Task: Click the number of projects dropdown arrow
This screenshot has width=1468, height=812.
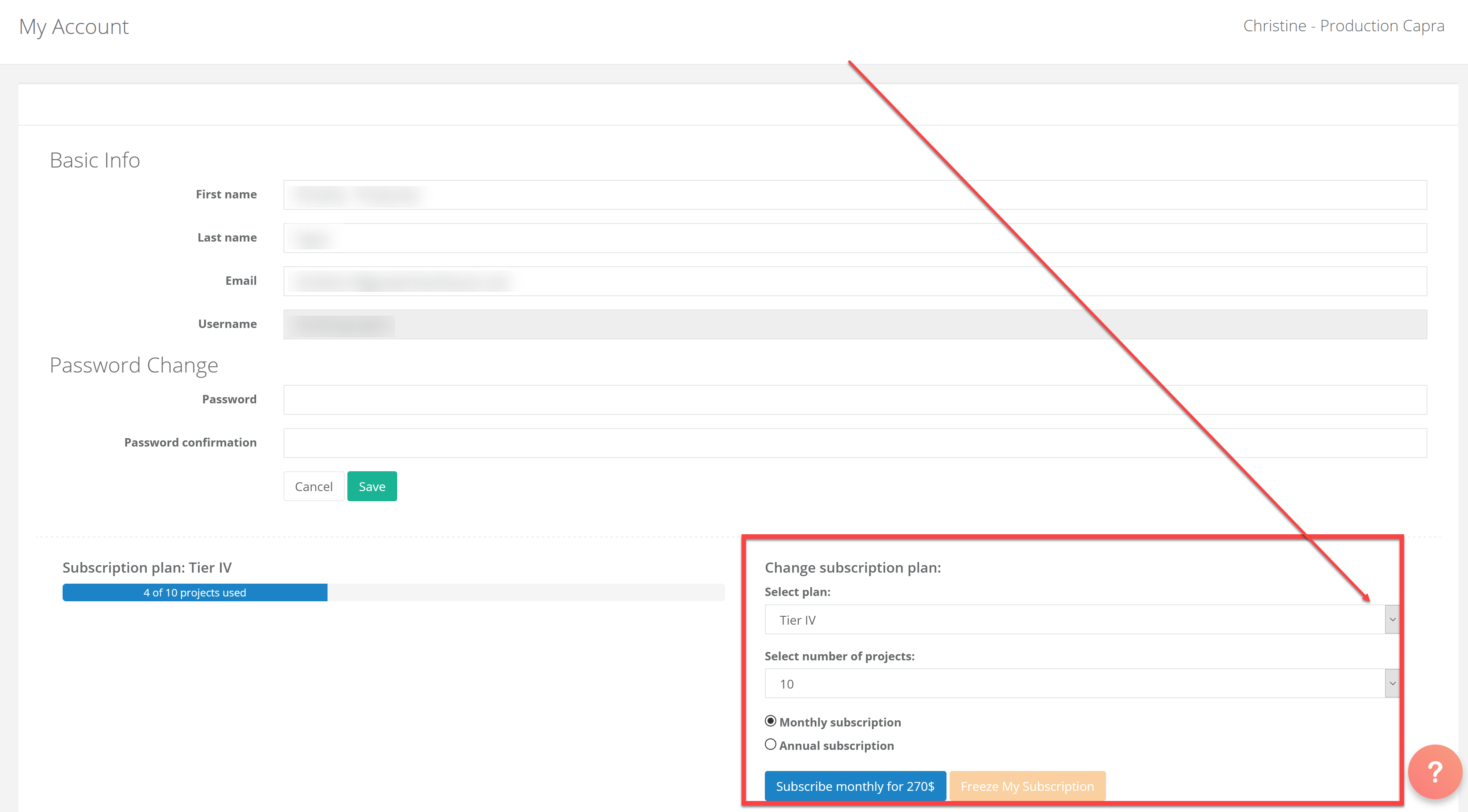Action: coord(1392,683)
